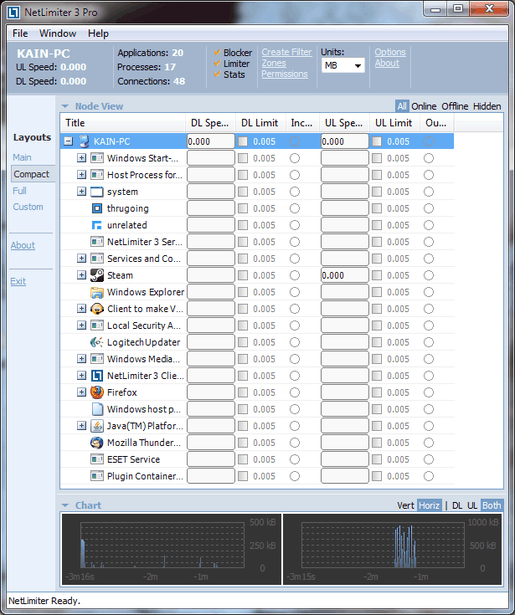The width and height of the screenshot is (515, 615).
Task: Switch to the Custom layout
Action: pos(28,207)
